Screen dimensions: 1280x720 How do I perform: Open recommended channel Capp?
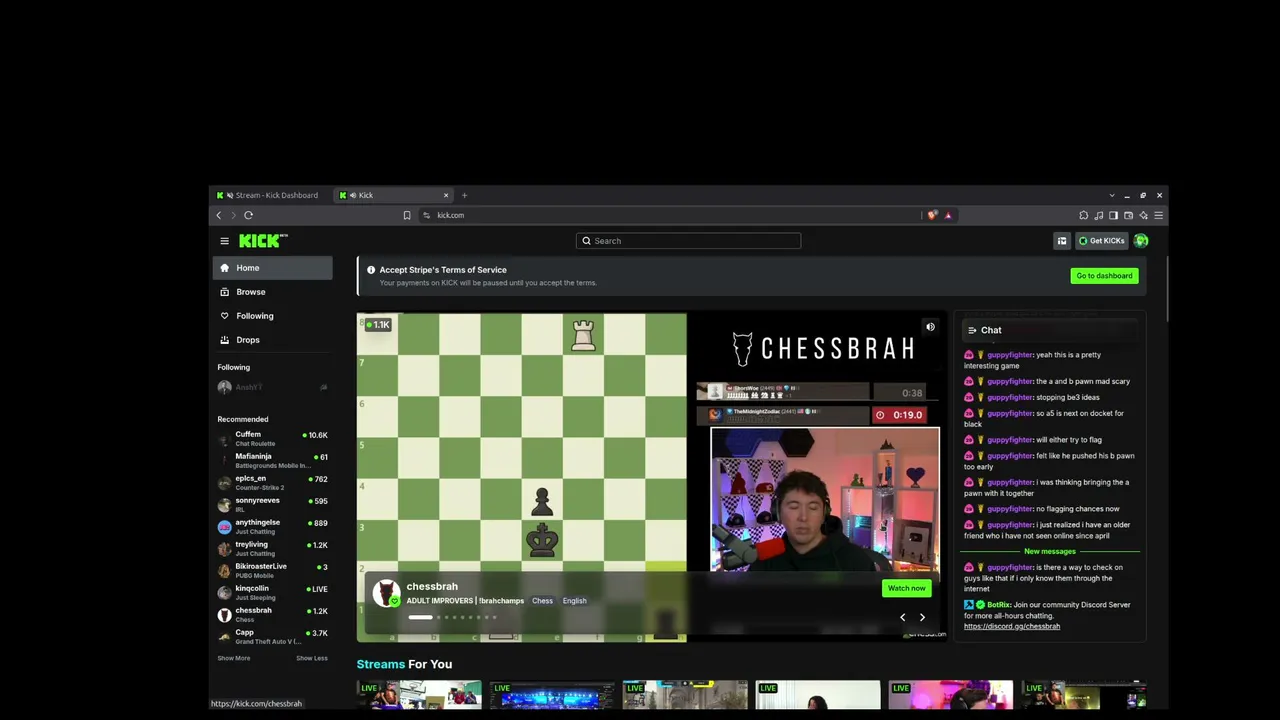[272, 636]
